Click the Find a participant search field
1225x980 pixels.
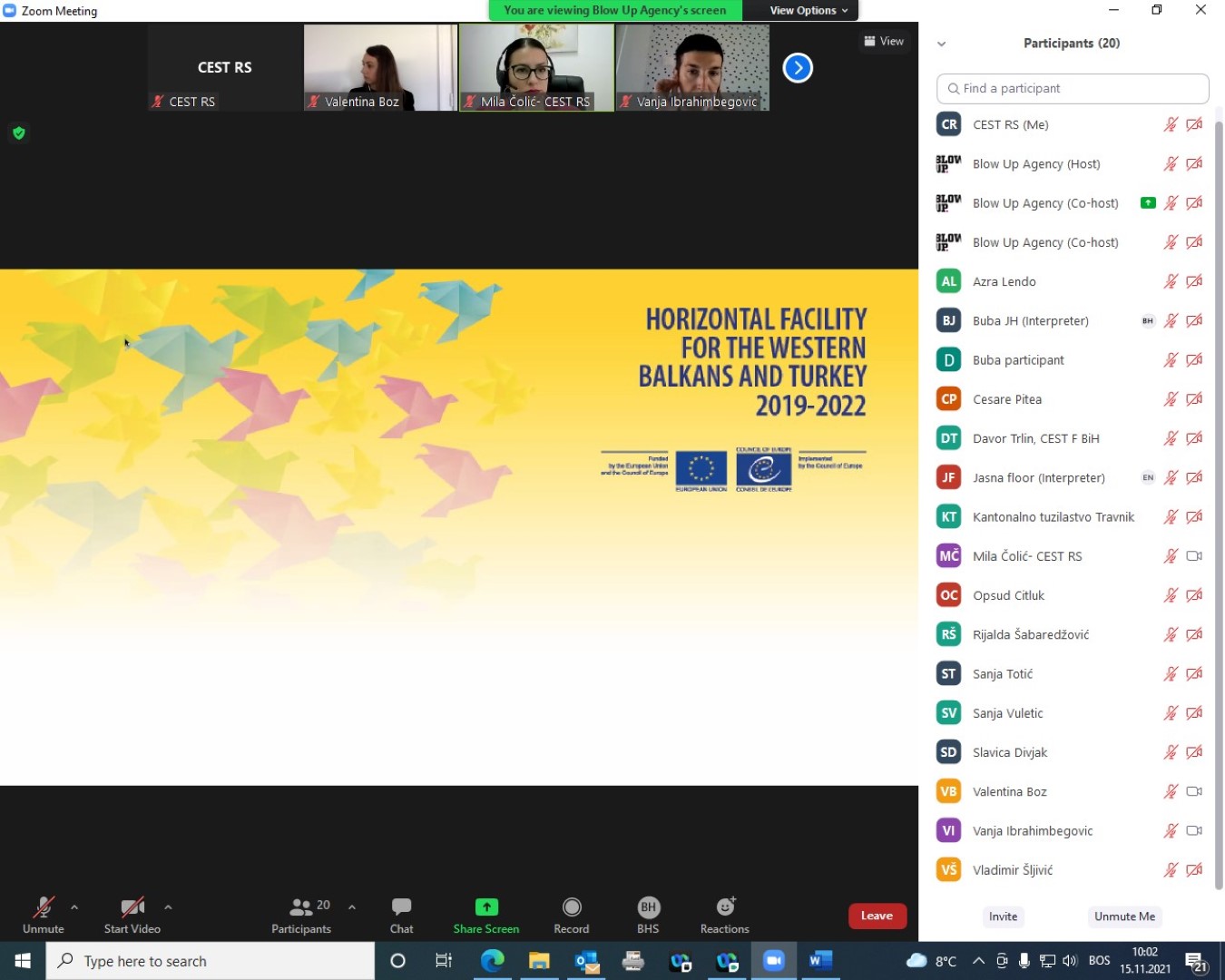tap(1073, 89)
